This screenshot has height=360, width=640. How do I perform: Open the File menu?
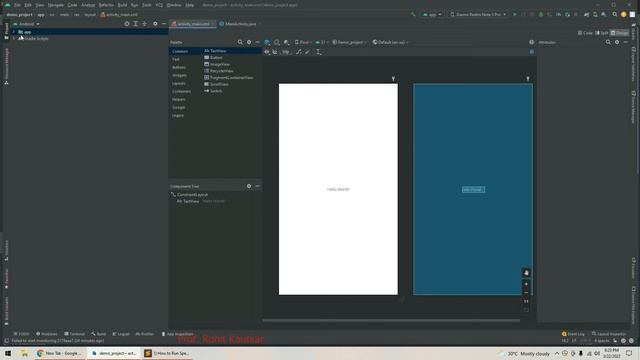(17, 5)
